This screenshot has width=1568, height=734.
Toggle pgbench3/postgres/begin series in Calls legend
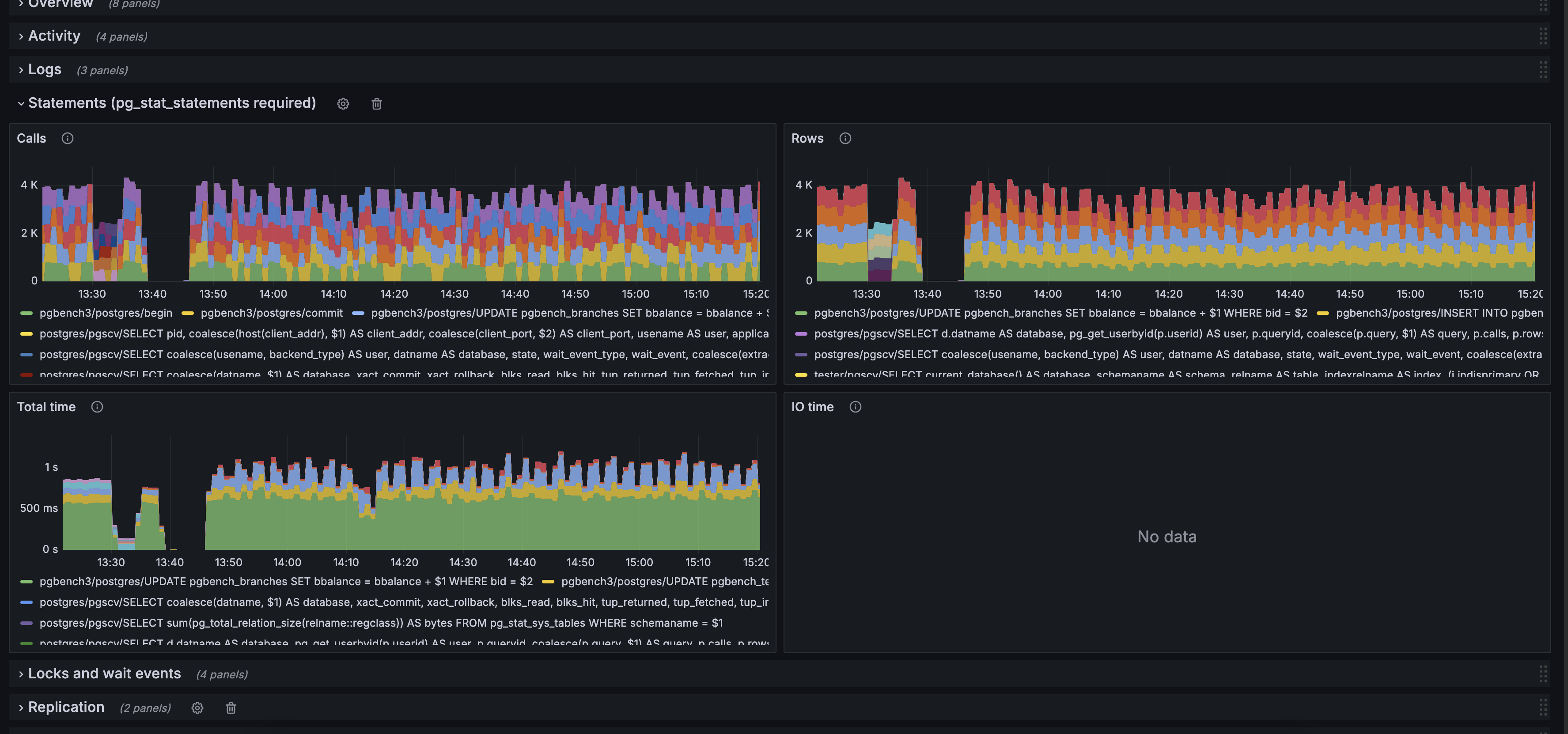pyautogui.click(x=105, y=313)
